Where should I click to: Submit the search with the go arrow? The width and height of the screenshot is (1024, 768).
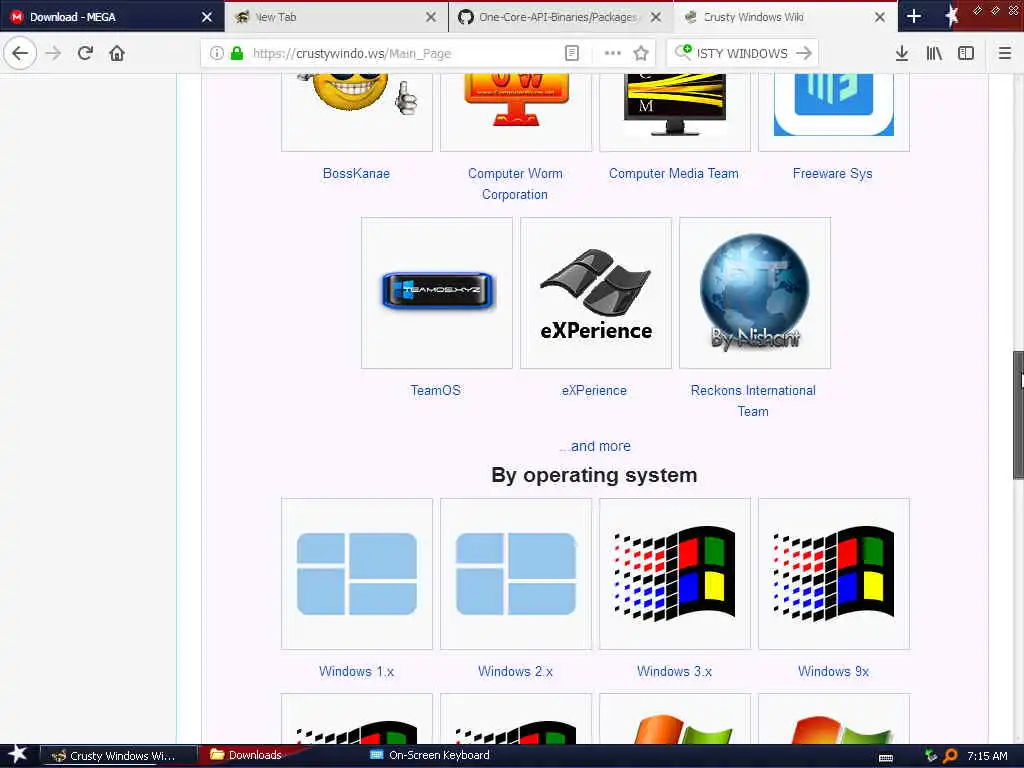pyautogui.click(x=804, y=54)
